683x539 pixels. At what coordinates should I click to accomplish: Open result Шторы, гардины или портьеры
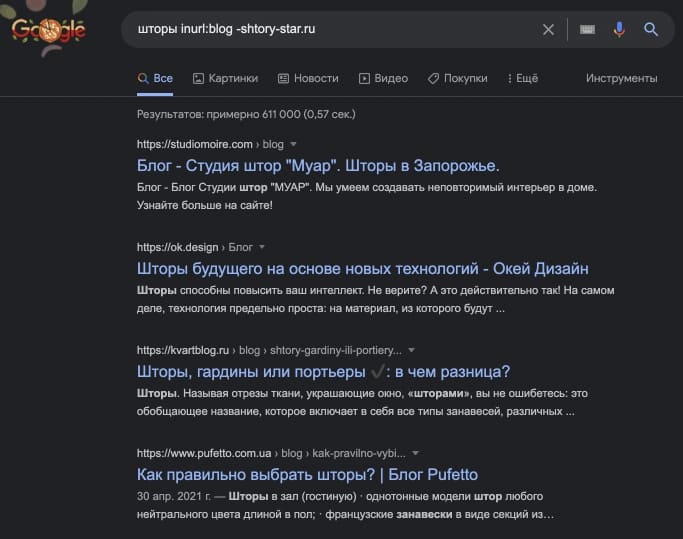(323, 372)
